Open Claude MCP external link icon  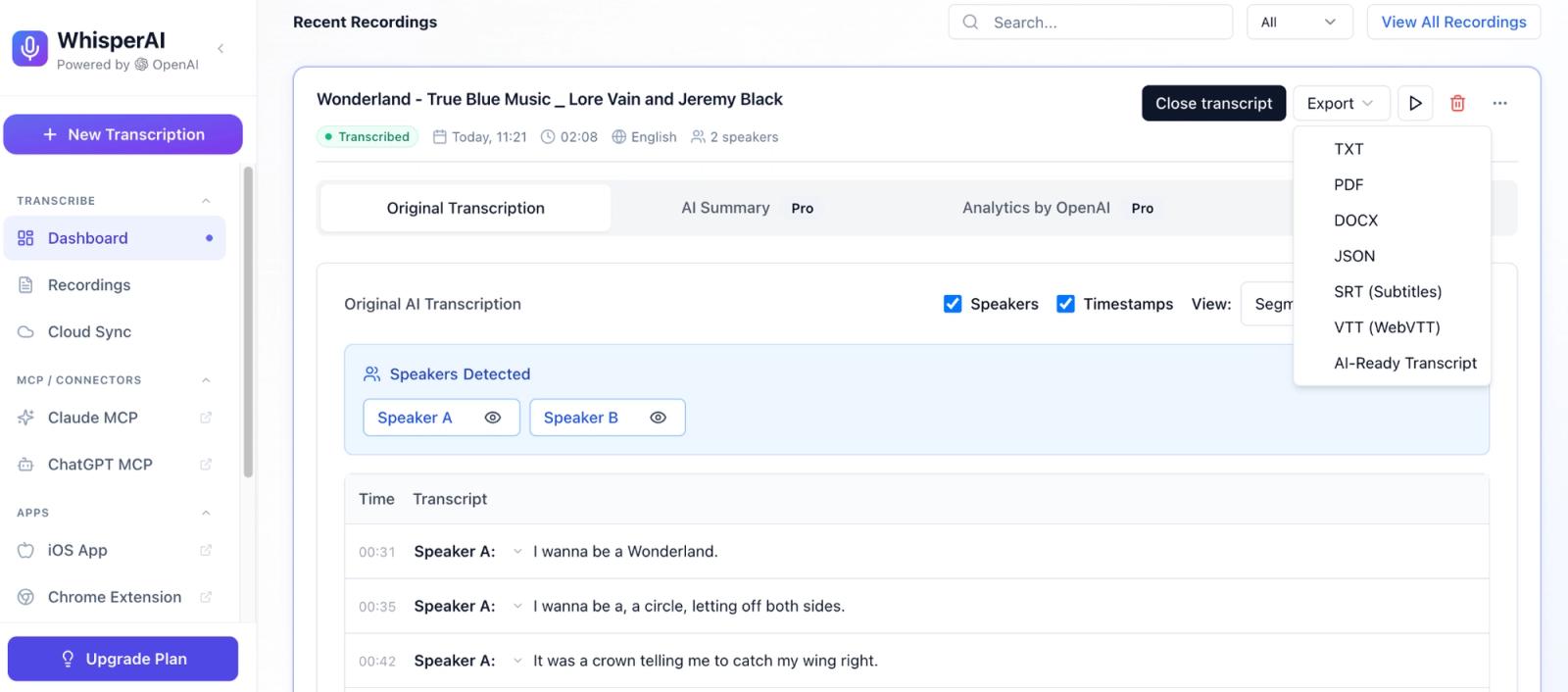(206, 418)
